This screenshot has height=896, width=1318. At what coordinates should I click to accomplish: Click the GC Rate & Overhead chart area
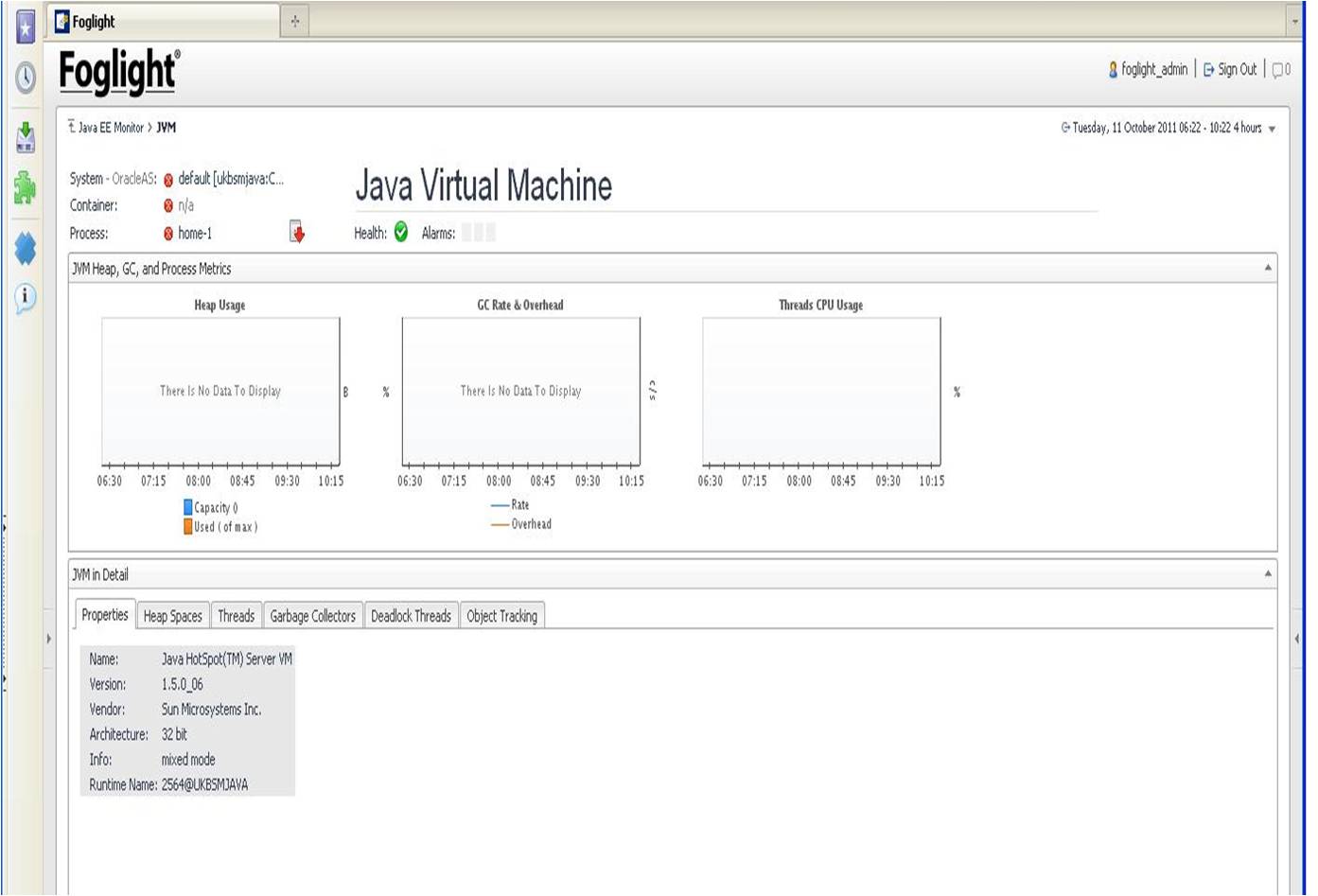[521, 391]
